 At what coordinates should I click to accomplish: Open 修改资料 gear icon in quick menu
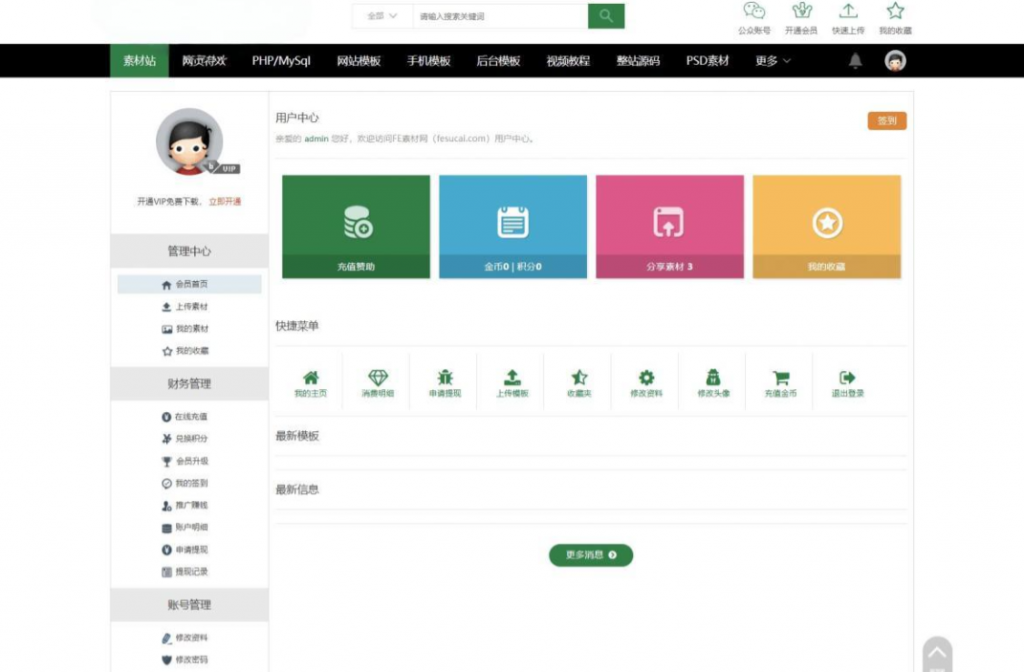tap(646, 378)
